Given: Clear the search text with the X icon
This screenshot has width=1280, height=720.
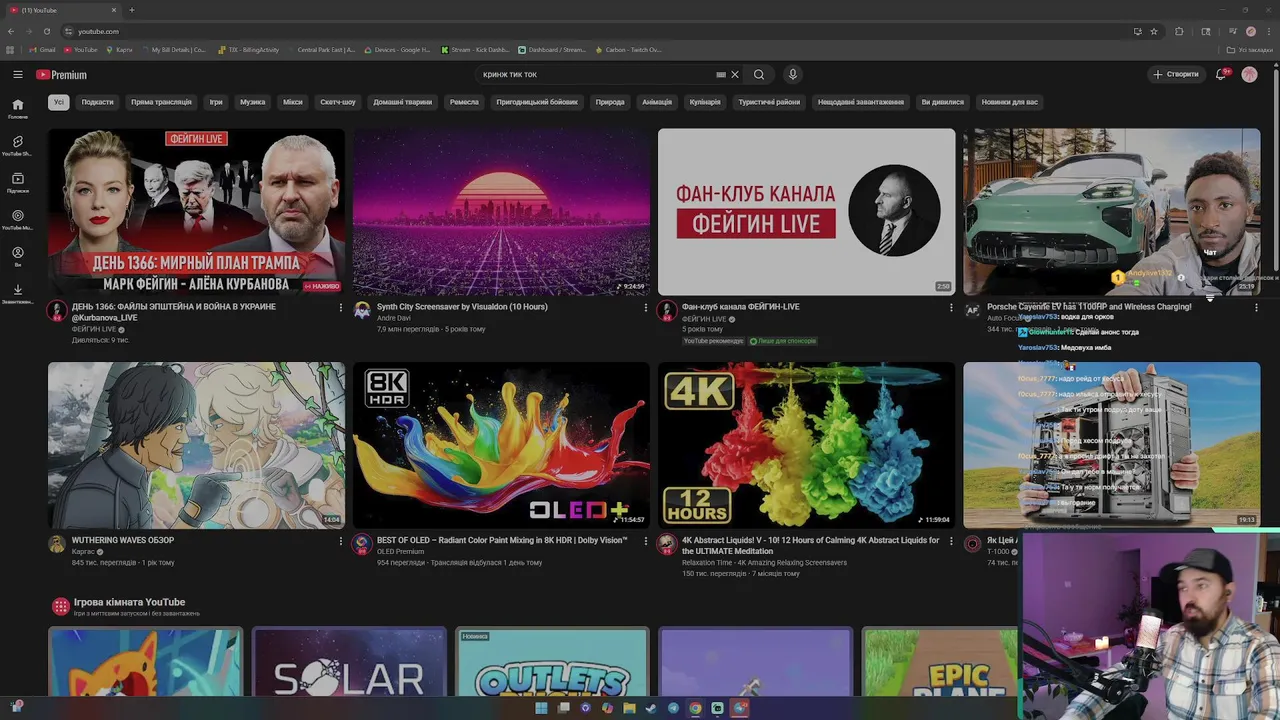Looking at the screenshot, I should pyautogui.click(x=735, y=74).
